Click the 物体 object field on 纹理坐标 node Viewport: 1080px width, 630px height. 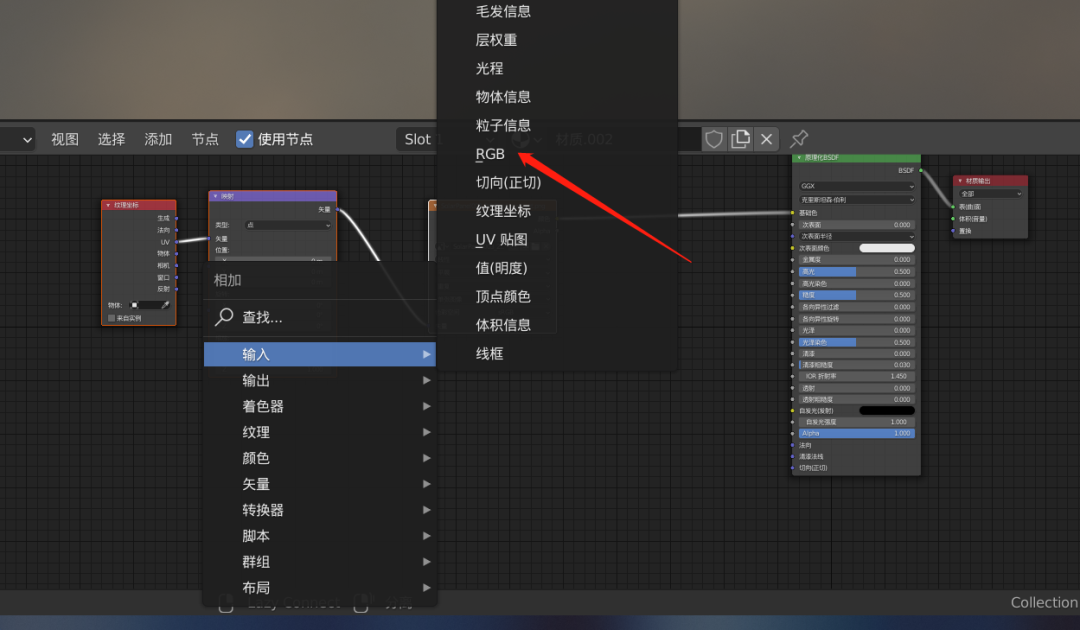pos(149,305)
